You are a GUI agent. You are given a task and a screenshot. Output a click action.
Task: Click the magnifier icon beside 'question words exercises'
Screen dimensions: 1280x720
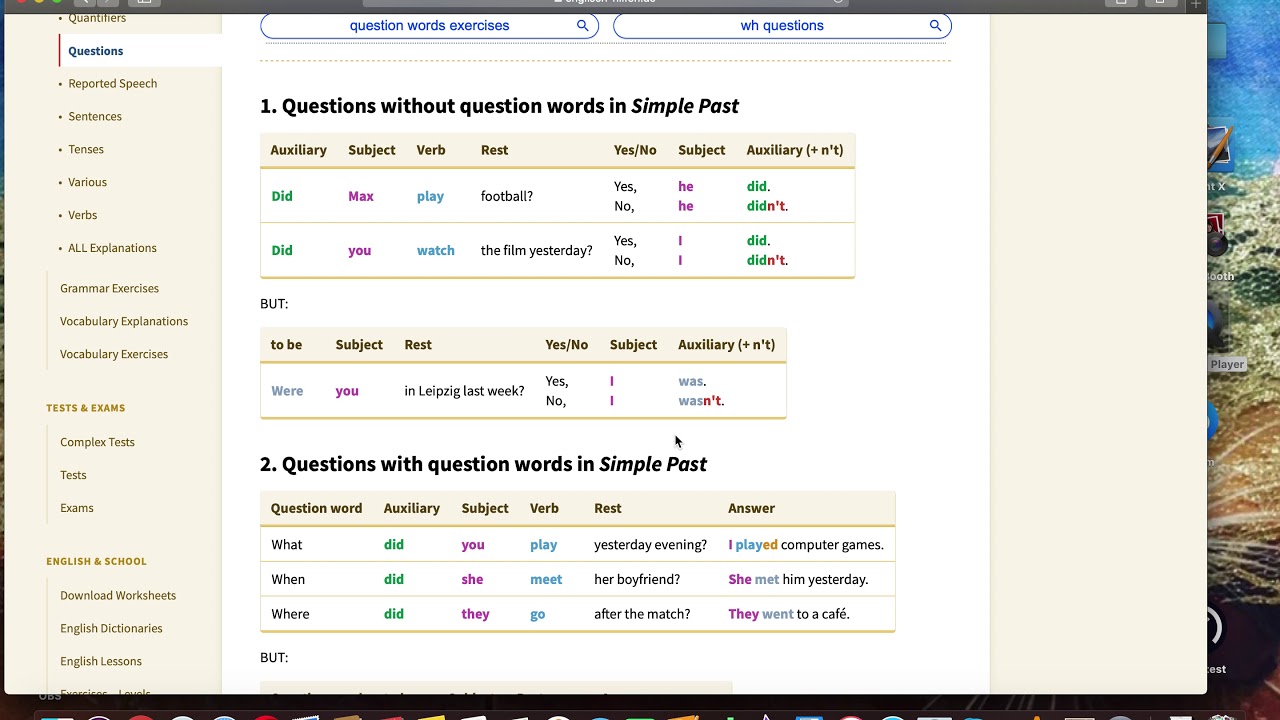pyautogui.click(x=582, y=26)
